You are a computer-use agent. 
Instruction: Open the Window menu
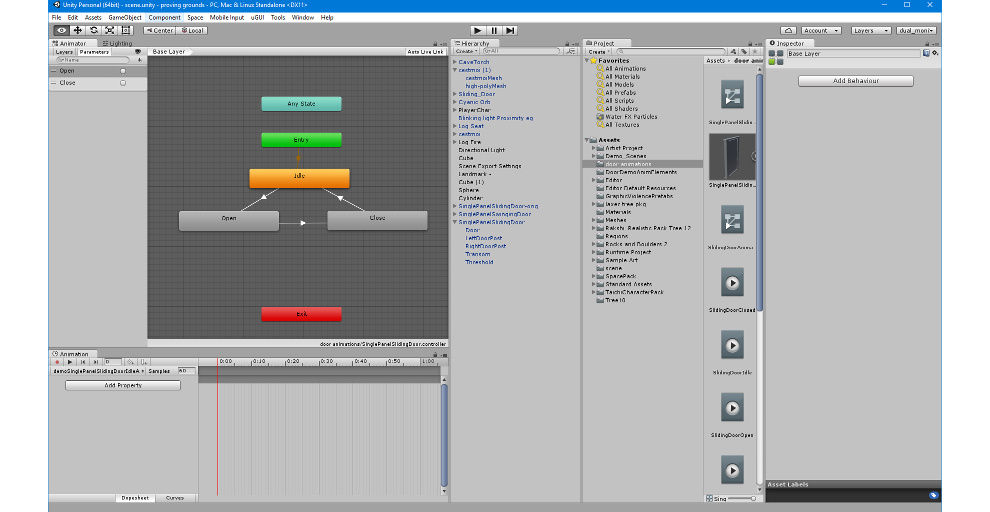pos(302,18)
